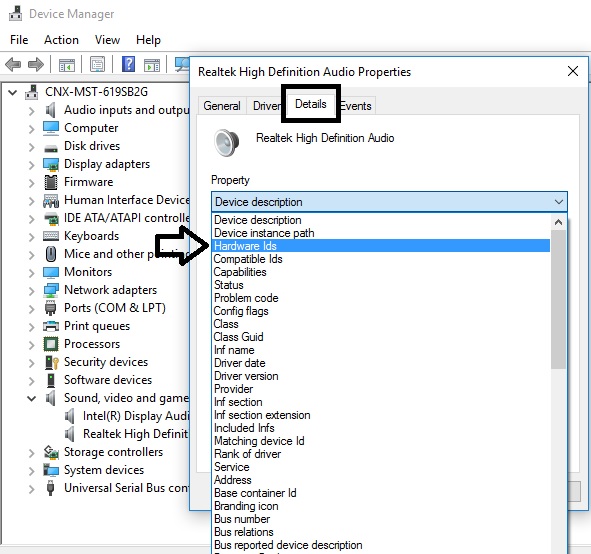Switch to the Details tab
This screenshot has height=554, width=591.
tap(311, 104)
